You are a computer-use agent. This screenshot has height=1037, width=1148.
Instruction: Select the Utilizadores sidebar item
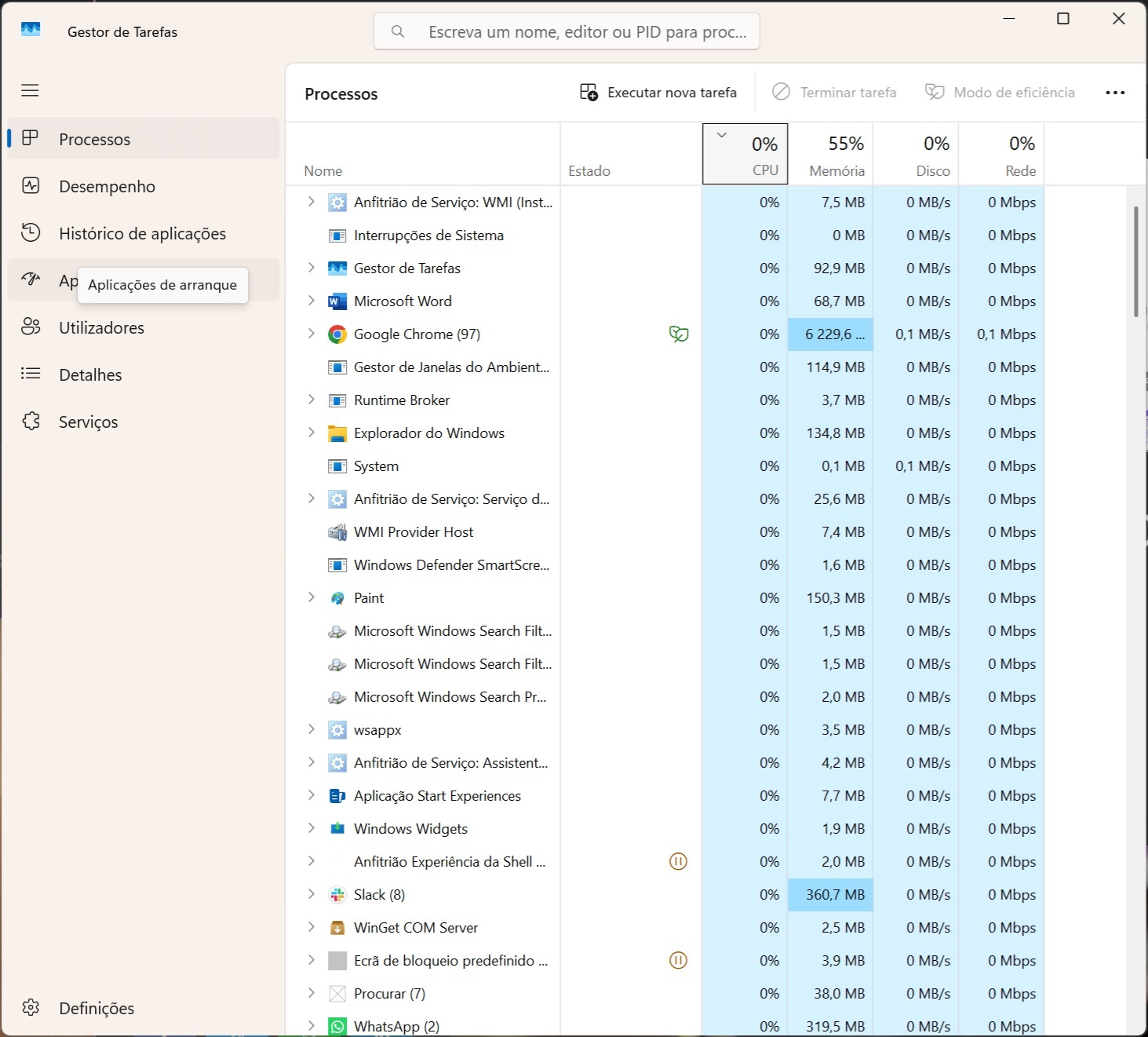[x=101, y=327]
